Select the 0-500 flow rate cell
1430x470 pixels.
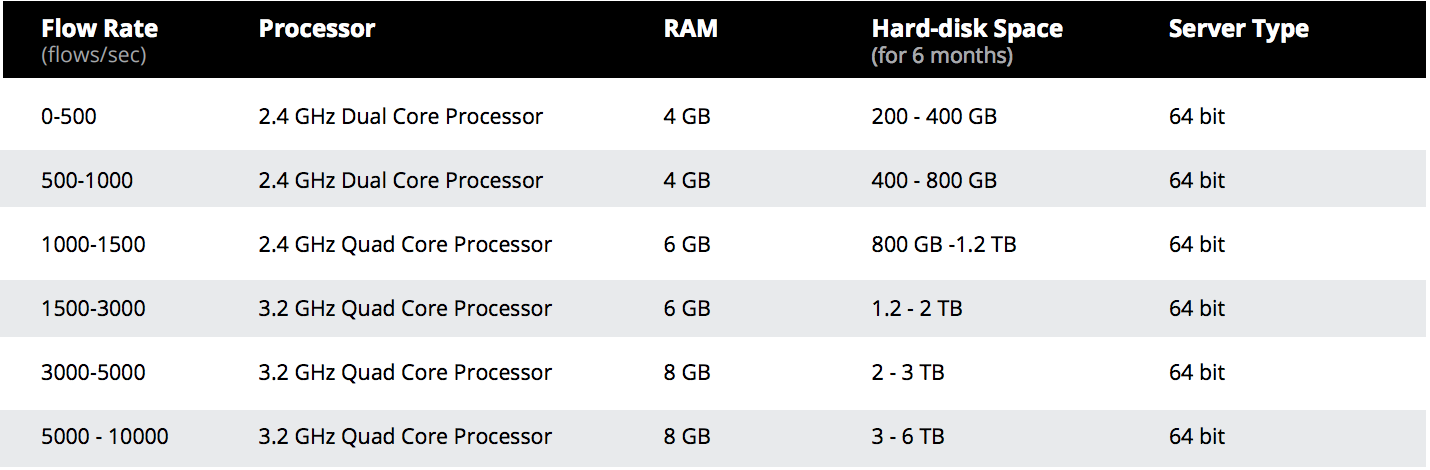point(69,117)
